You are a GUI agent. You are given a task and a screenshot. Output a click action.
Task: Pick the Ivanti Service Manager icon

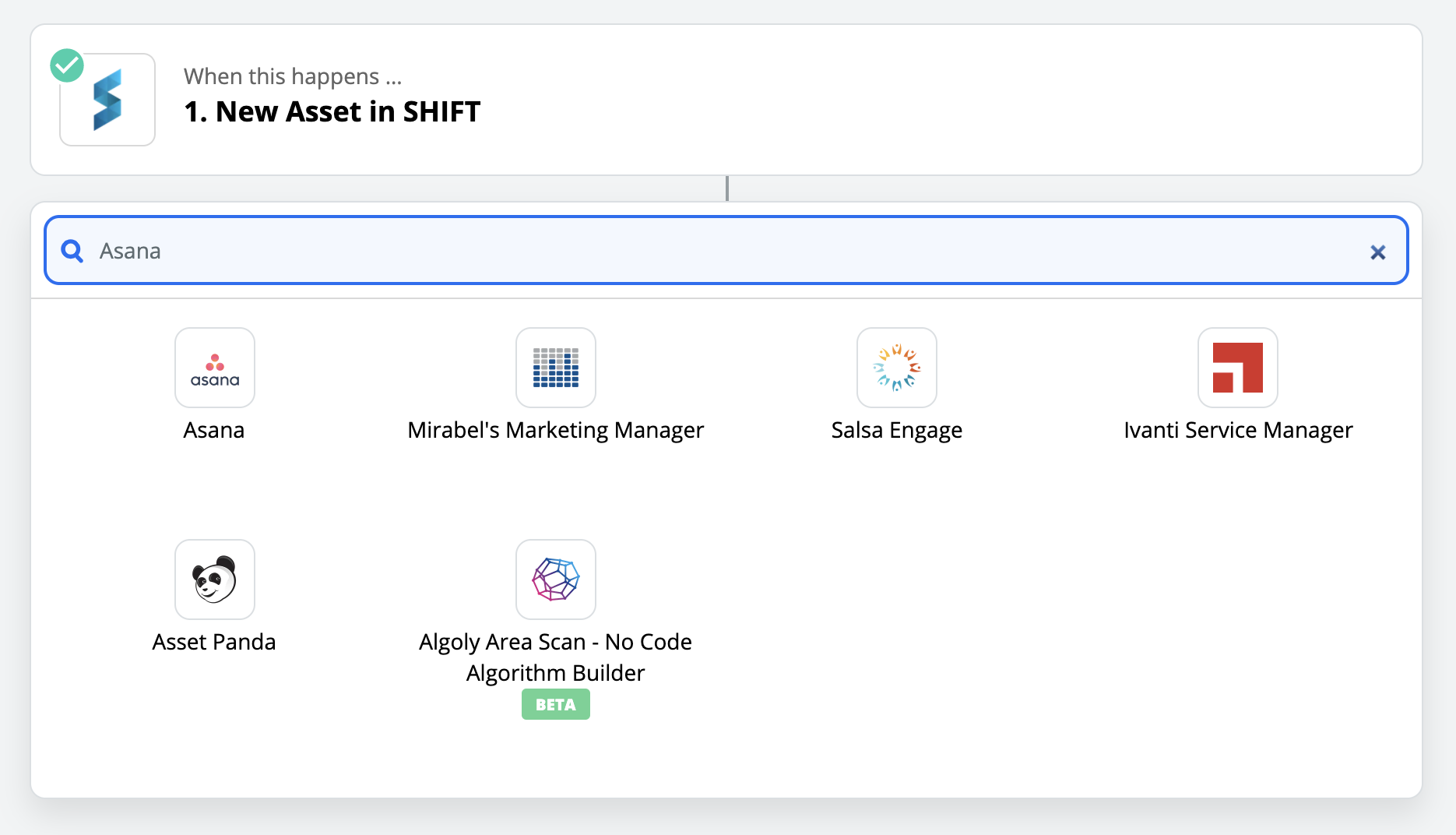tap(1238, 368)
